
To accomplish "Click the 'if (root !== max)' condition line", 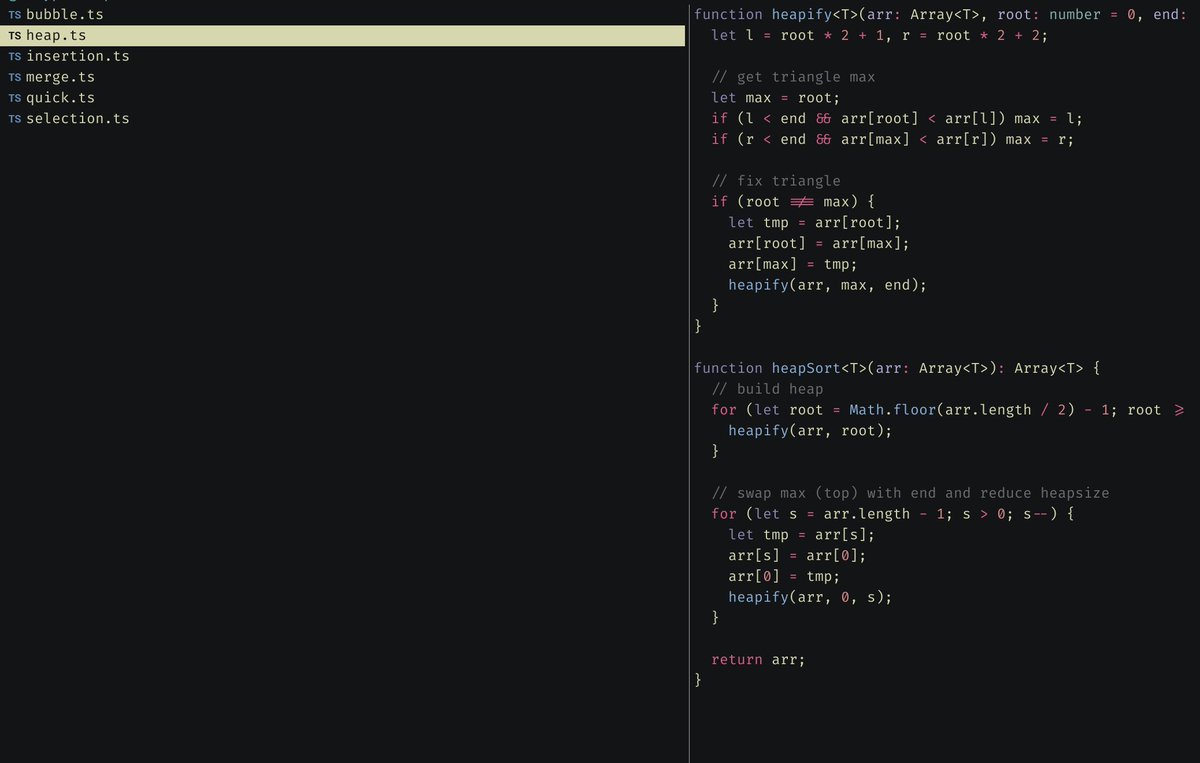I will (x=793, y=202).
